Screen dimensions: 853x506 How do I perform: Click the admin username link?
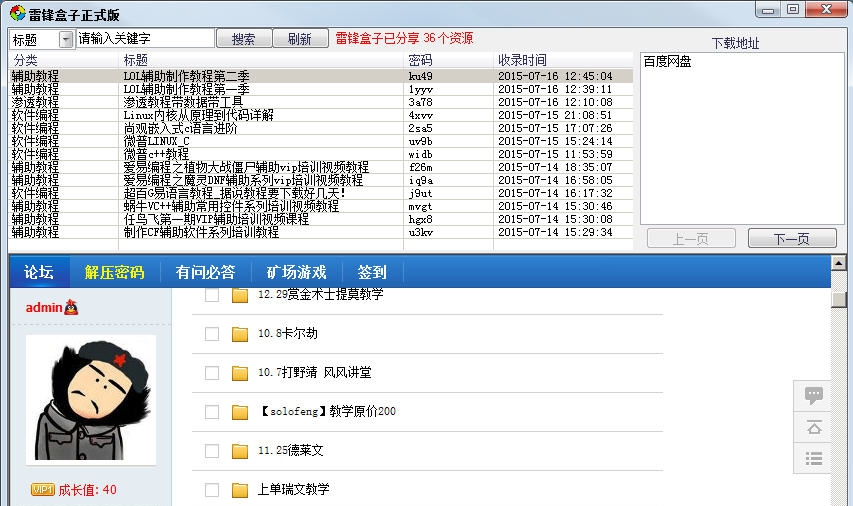[x=44, y=307]
